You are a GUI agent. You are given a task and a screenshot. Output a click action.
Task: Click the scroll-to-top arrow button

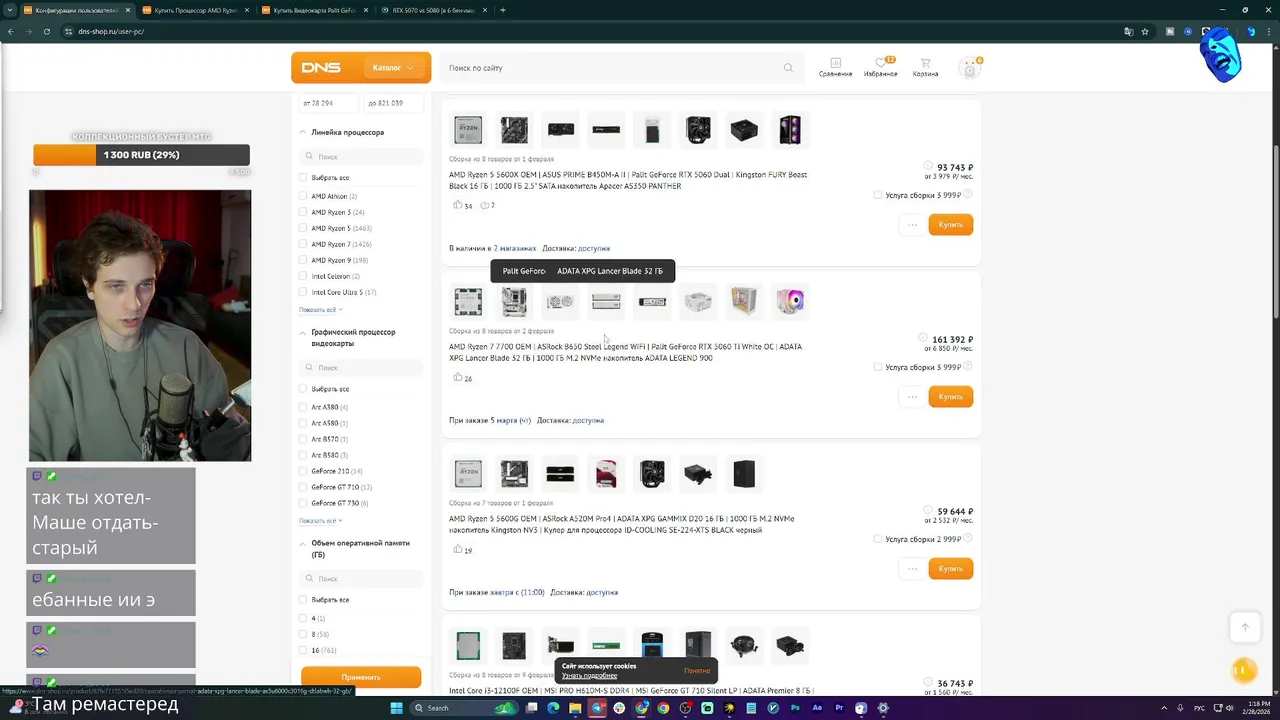tap(1245, 627)
